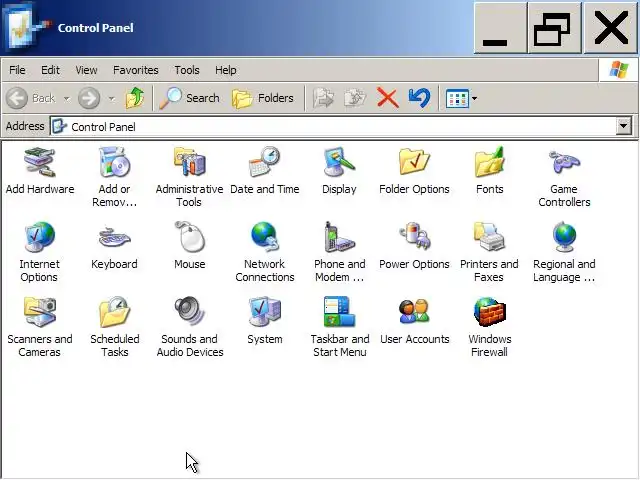Open Phone and Modem options
Viewport: 640px width, 480px height.
click(339, 252)
